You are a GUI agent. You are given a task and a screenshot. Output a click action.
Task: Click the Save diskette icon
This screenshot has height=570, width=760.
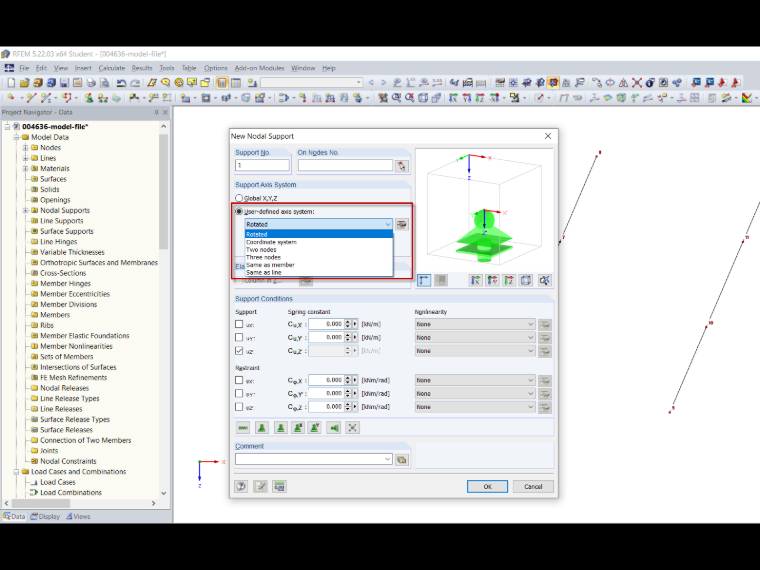coord(64,83)
